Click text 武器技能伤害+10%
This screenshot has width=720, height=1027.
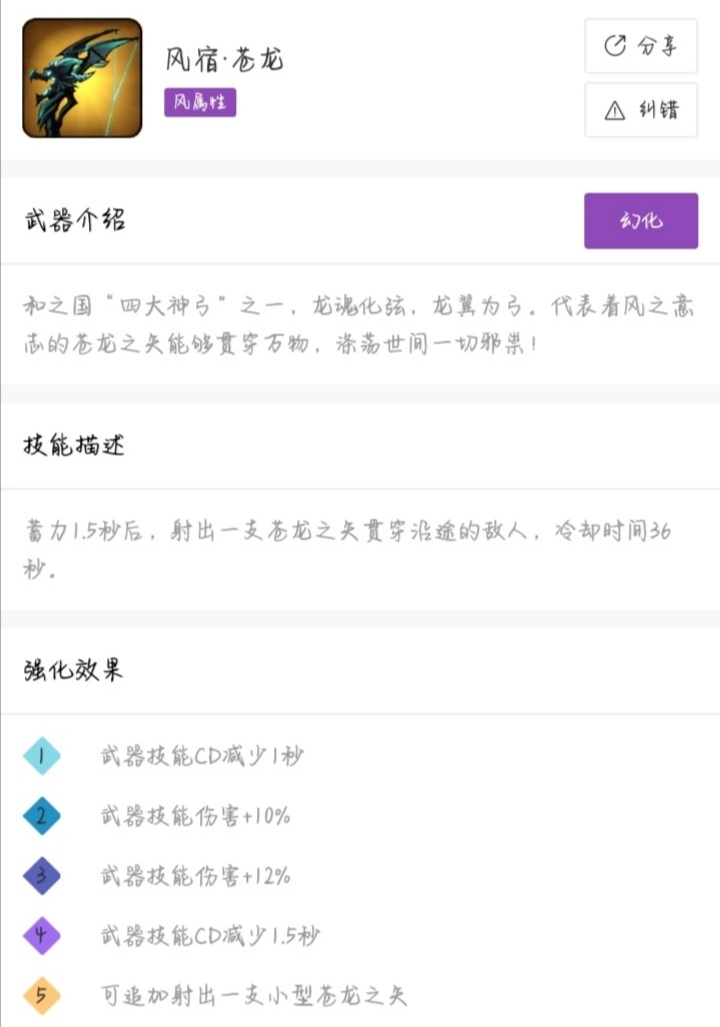point(196,816)
